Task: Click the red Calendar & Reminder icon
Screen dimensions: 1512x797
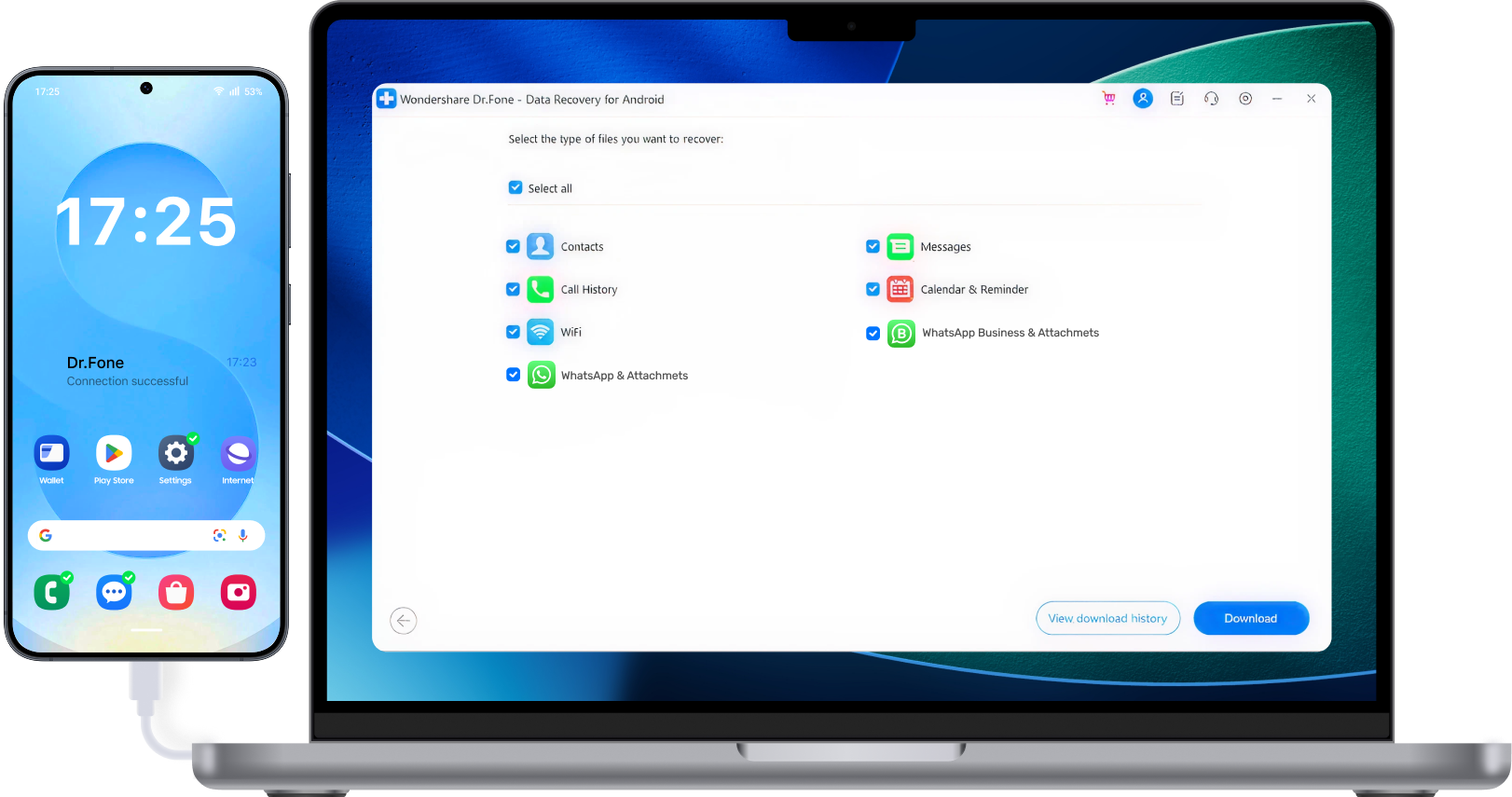Action: click(x=900, y=289)
